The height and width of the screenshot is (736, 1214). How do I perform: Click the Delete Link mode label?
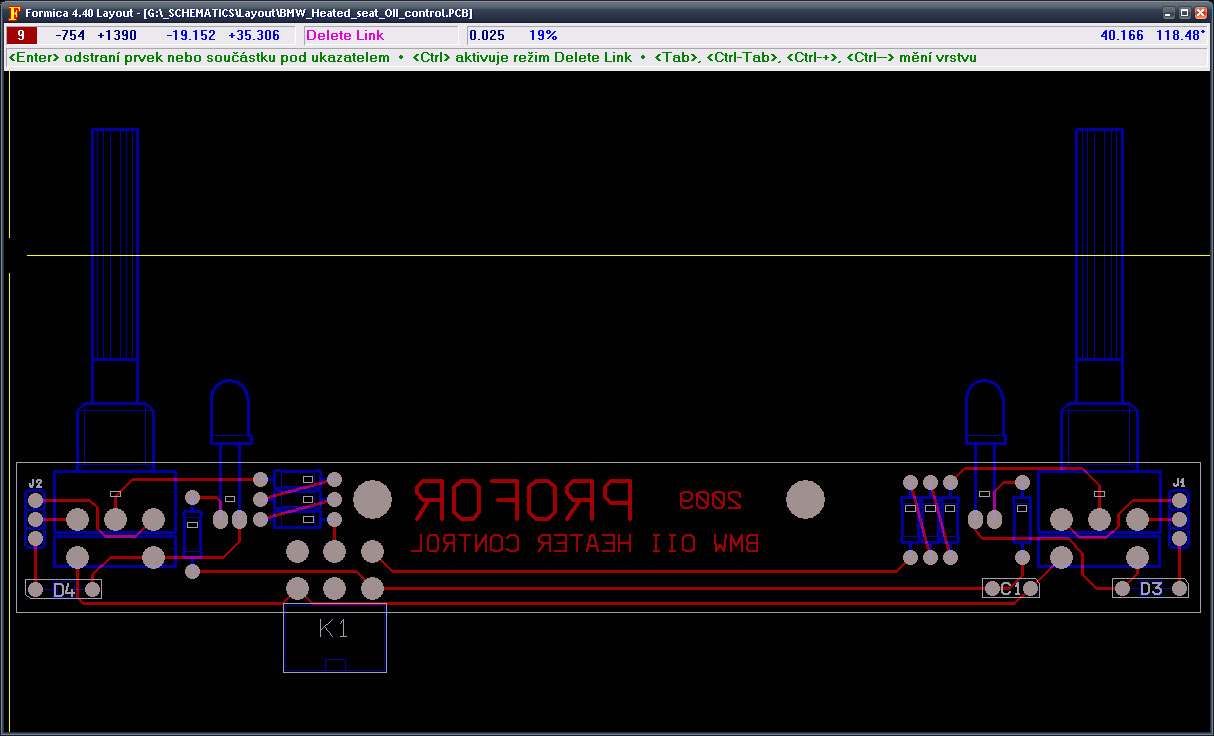tap(345, 35)
